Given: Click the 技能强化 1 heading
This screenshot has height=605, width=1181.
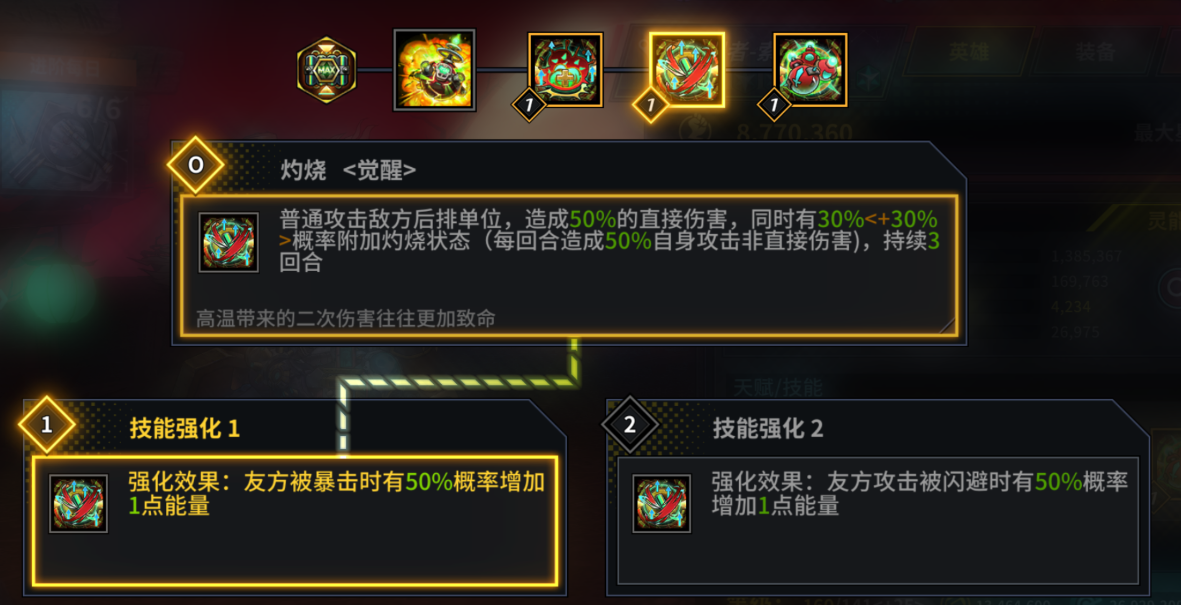Looking at the screenshot, I should [x=185, y=429].
